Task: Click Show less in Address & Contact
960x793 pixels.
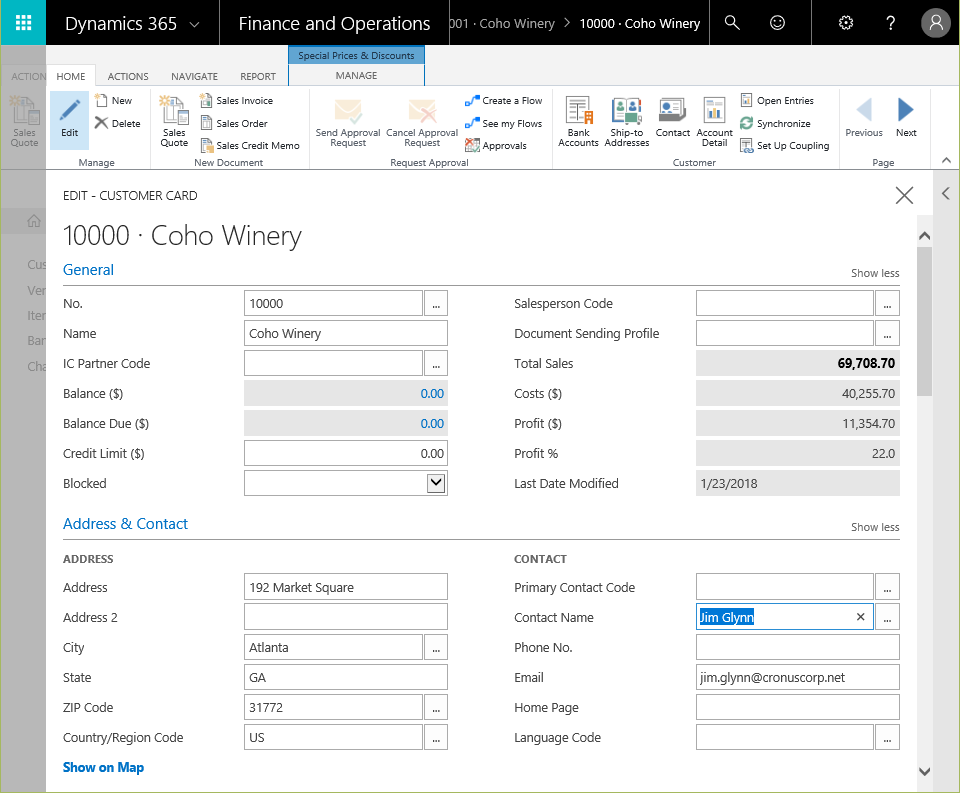Action: [875, 527]
